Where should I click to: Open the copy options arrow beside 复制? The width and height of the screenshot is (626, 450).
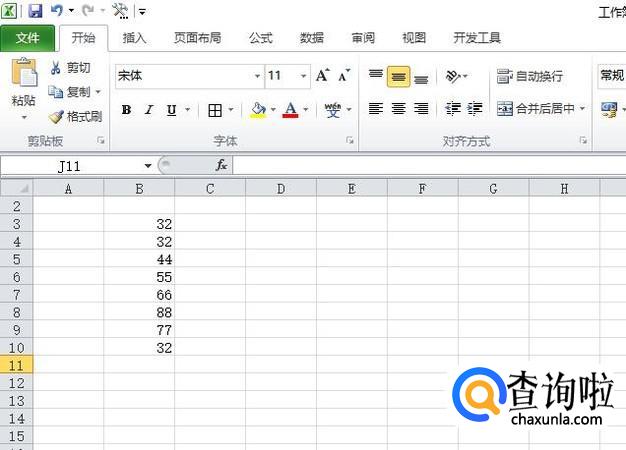click(x=98, y=92)
